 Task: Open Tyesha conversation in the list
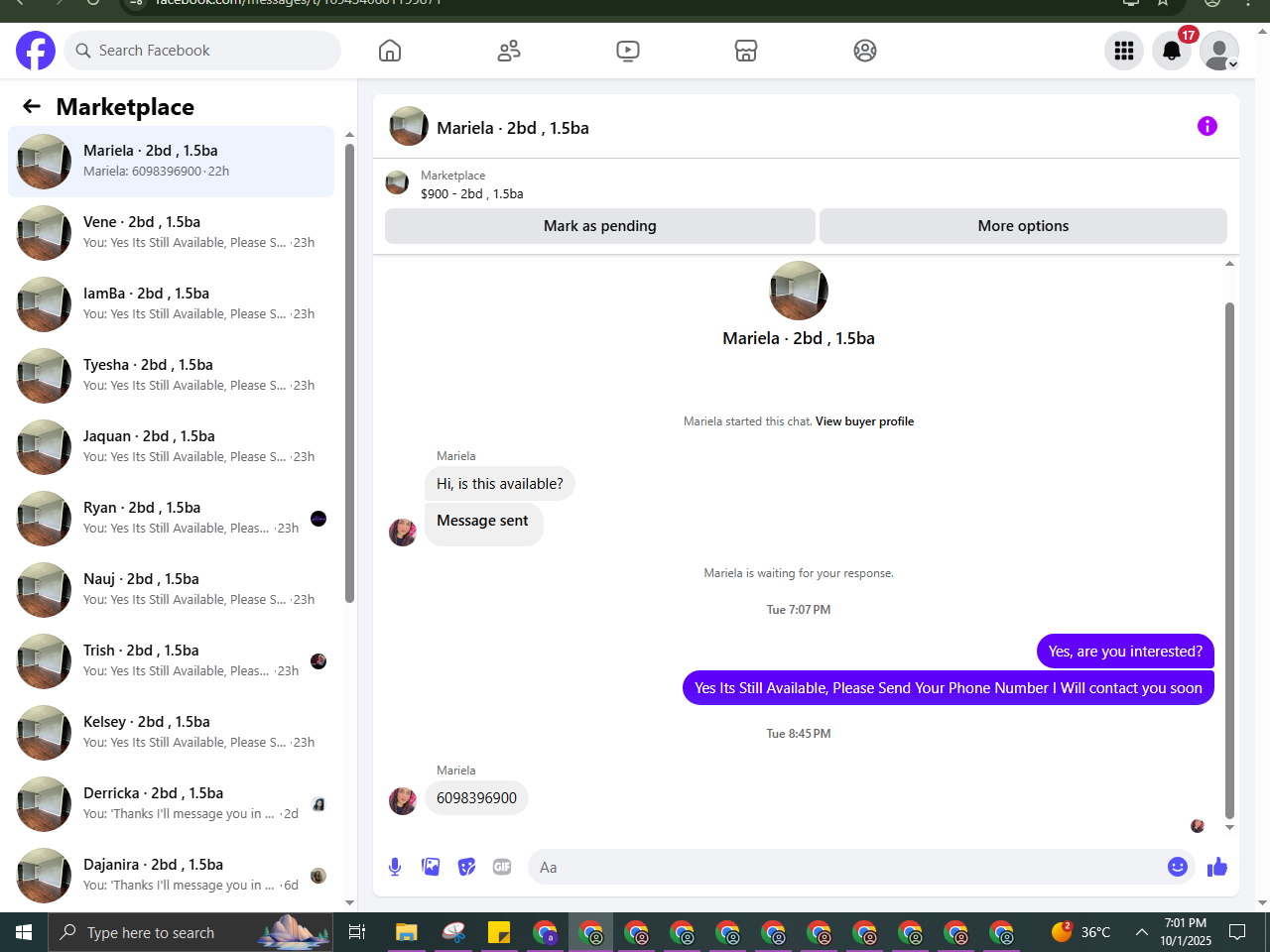(x=171, y=376)
